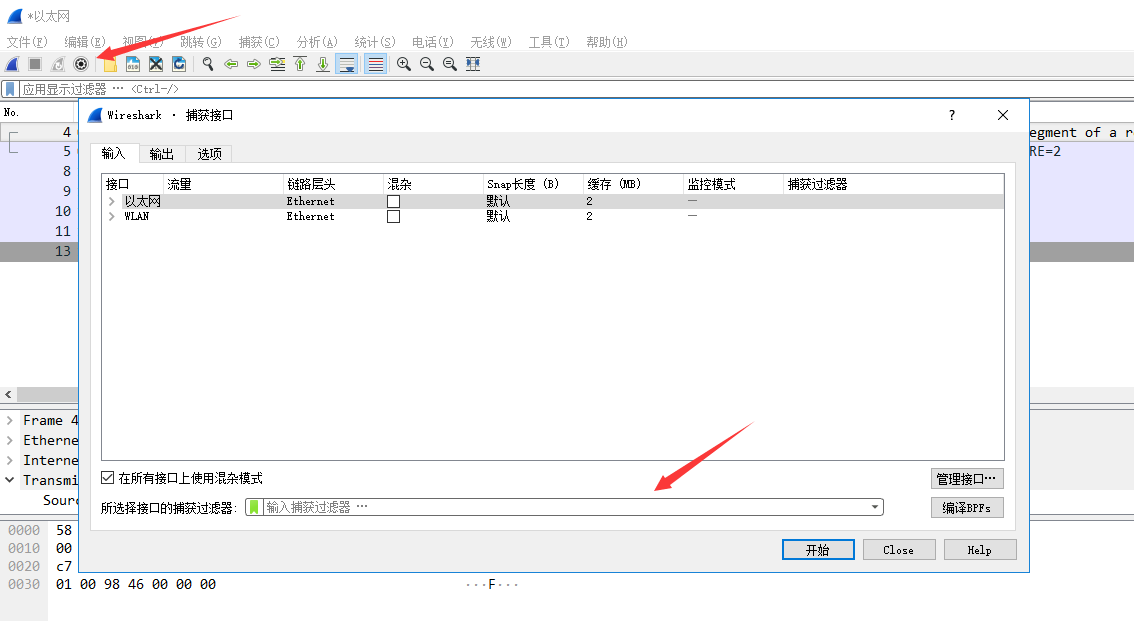Find a packet with the magnifier icon
1134x621 pixels.
(208, 64)
